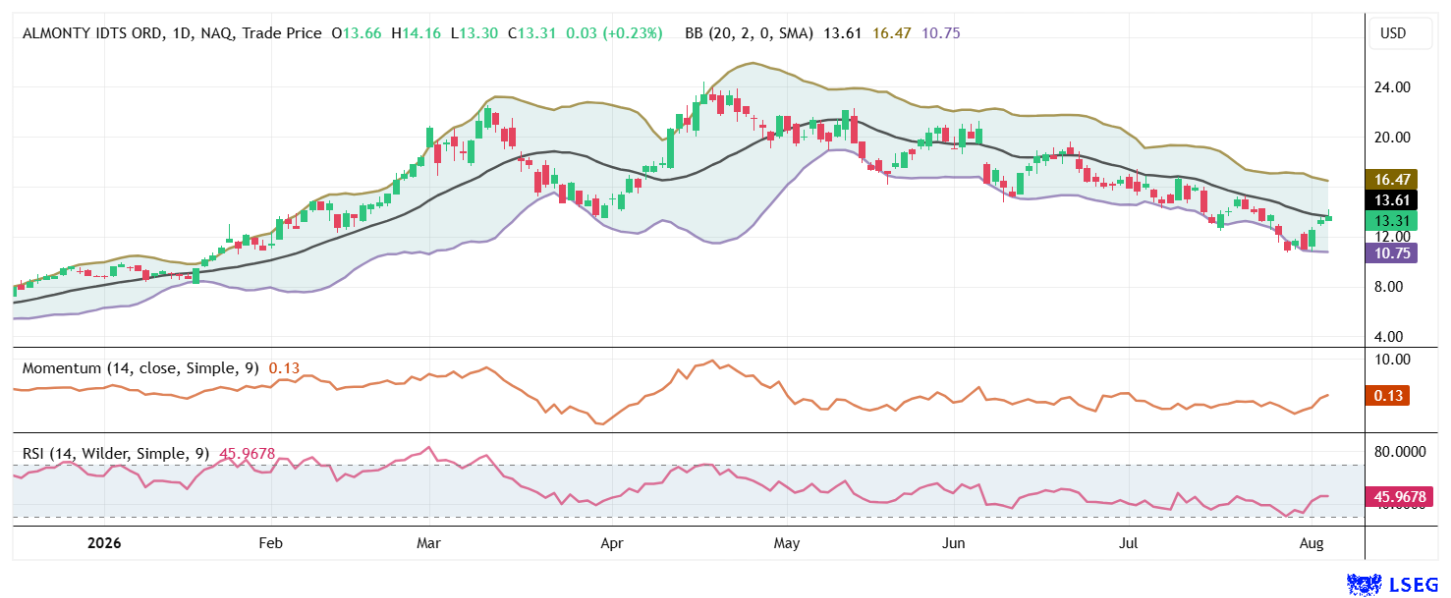Click the Jul date axis label
This screenshot has height=598, width=1451.
(1129, 543)
